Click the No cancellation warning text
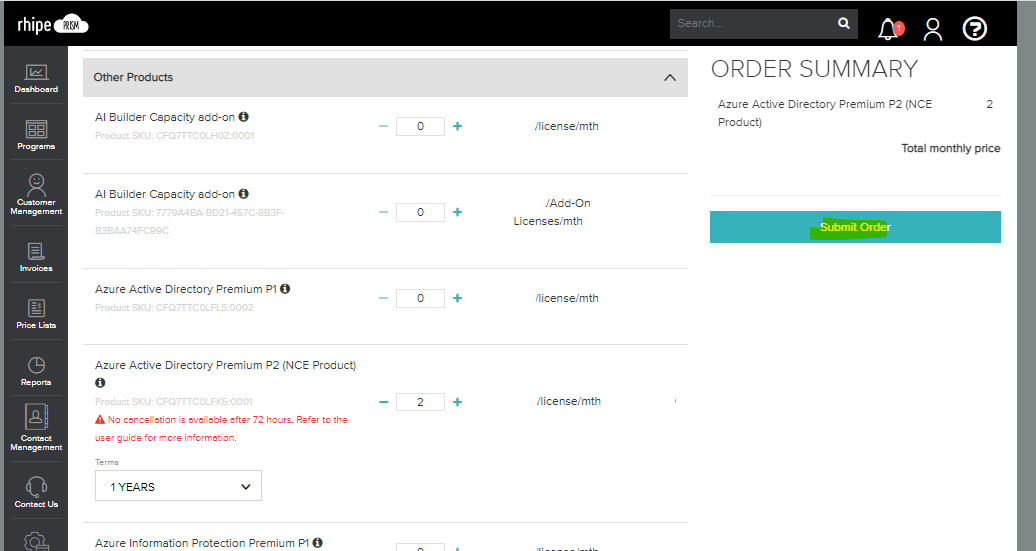1036x551 pixels. [221, 428]
